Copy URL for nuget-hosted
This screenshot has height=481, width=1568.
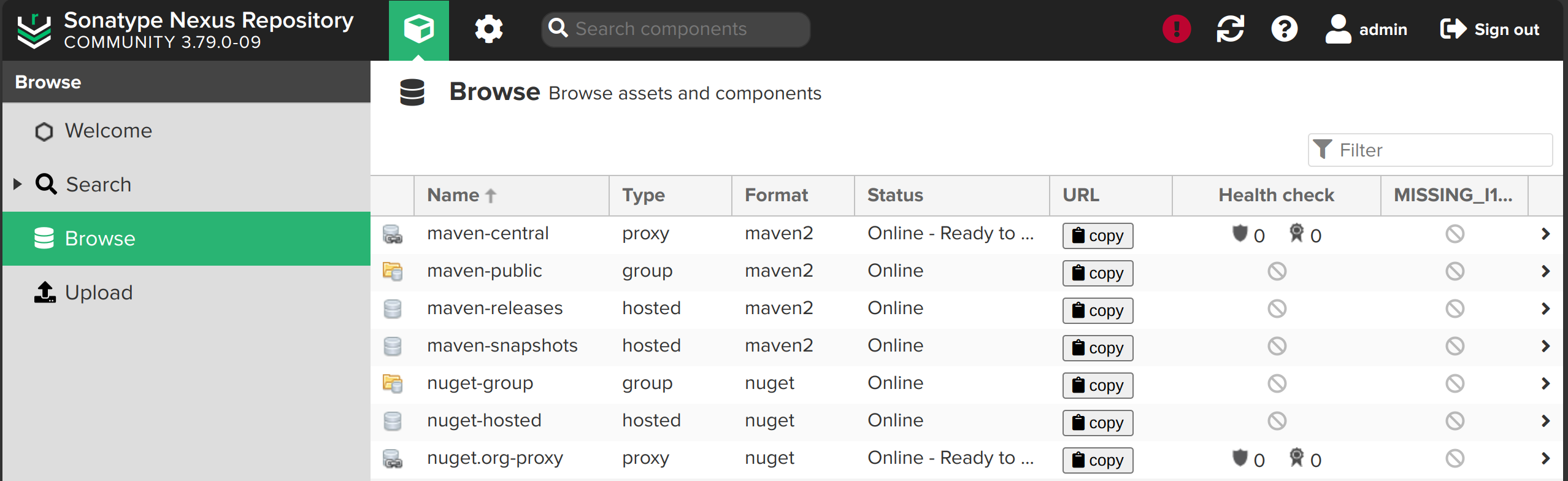click(1097, 423)
